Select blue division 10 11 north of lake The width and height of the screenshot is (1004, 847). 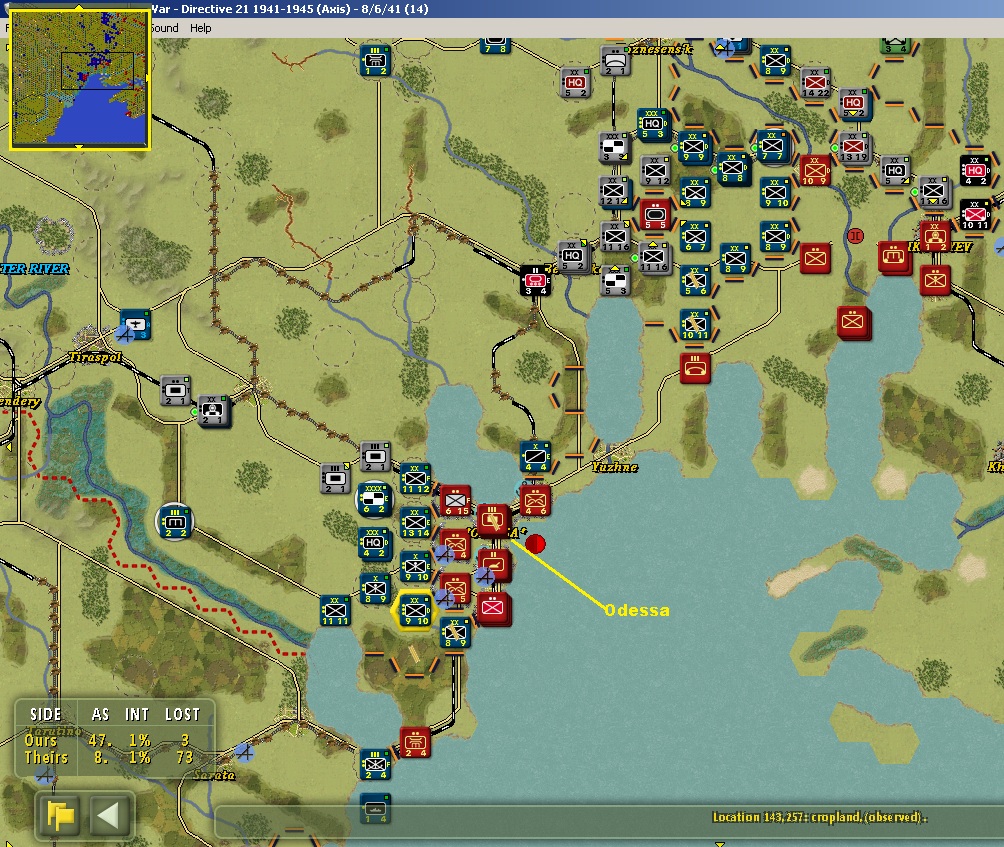pyautogui.click(x=695, y=325)
